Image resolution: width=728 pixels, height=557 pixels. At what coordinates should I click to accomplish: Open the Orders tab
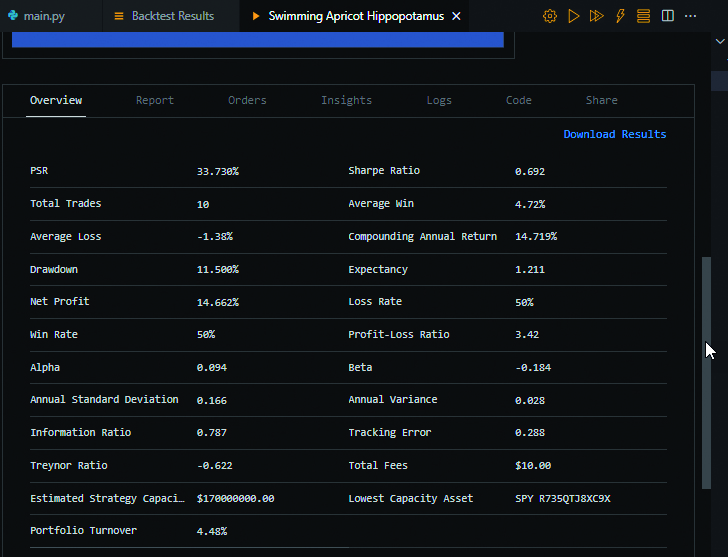point(247,100)
